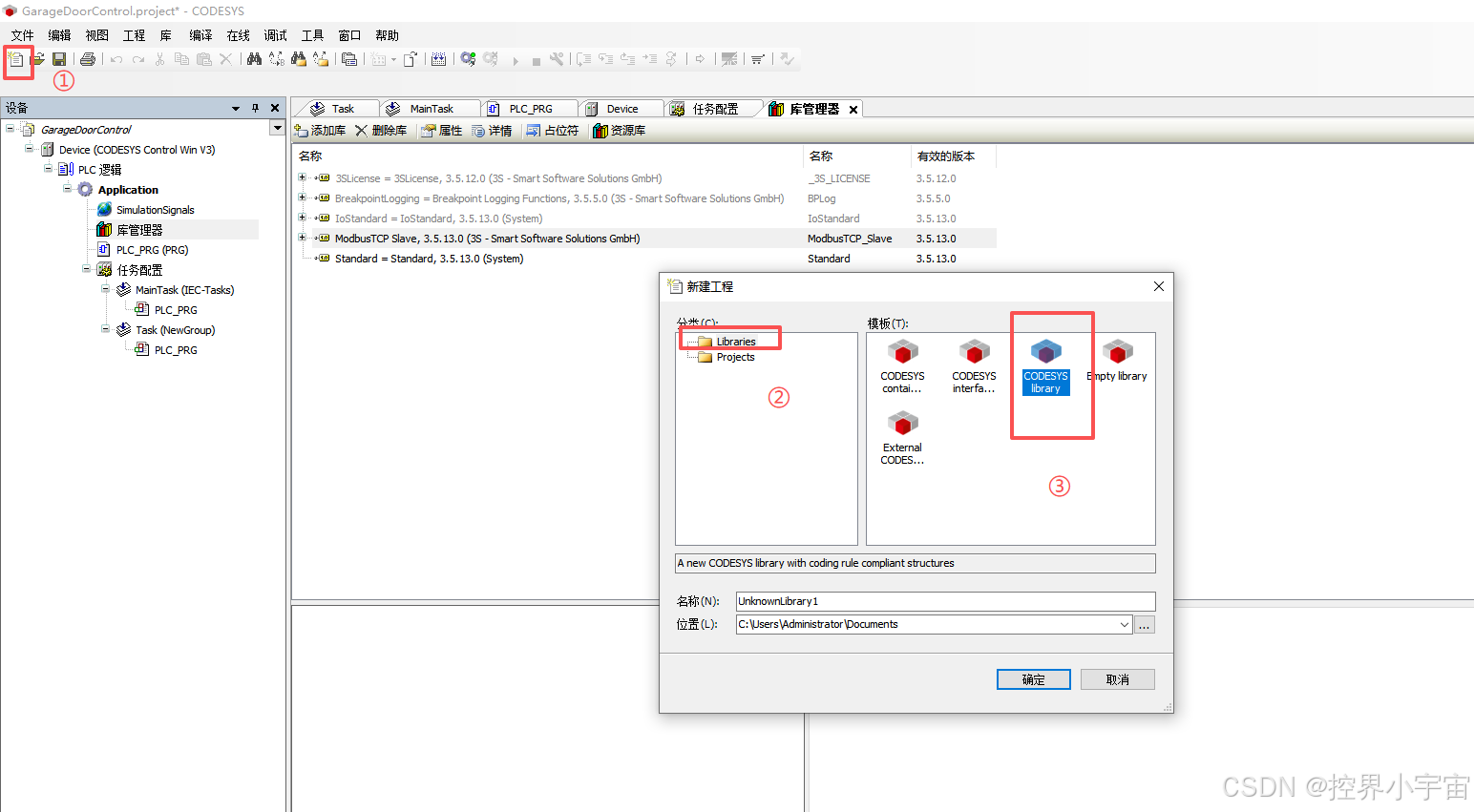Click the Paste clipboard toolbar icon
The width and height of the screenshot is (1474, 812).
[x=203, y=59]
